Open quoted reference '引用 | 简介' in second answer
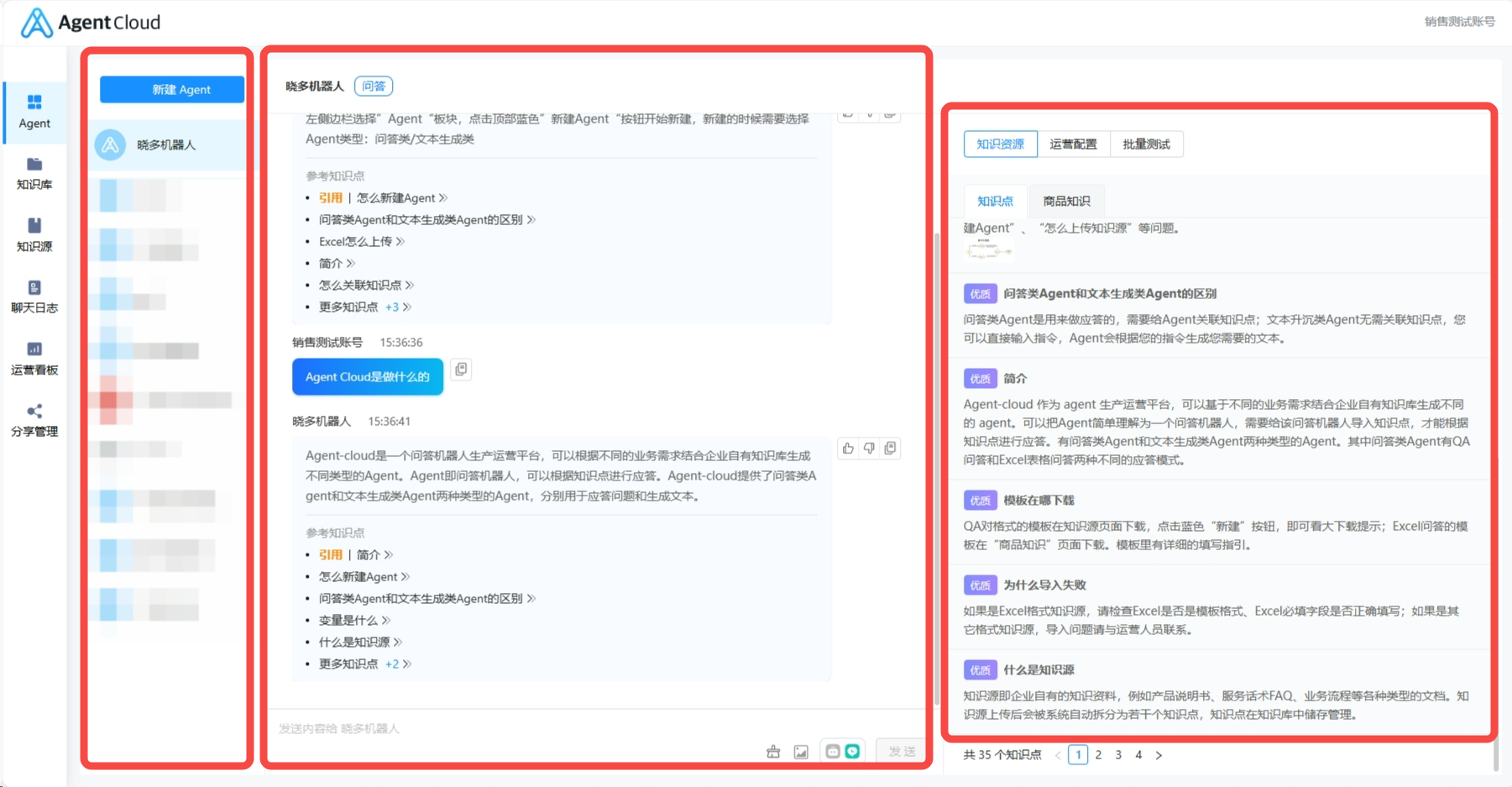 pyautogui.click(x=356, y=554)
